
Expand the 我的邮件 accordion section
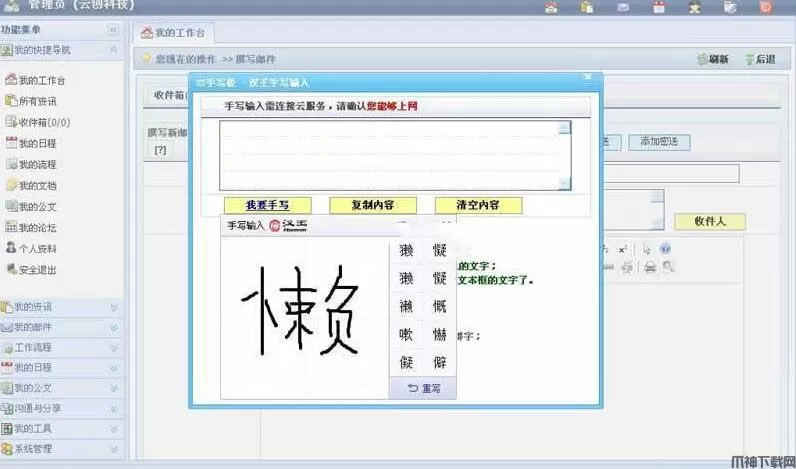(x=61, y=327)
